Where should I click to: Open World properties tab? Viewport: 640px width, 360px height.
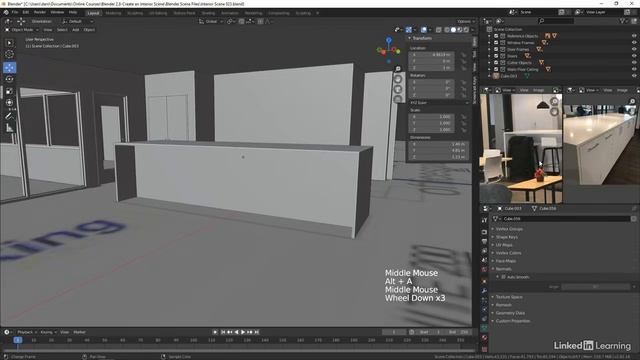pyautogui.click(x=484, y=269)
